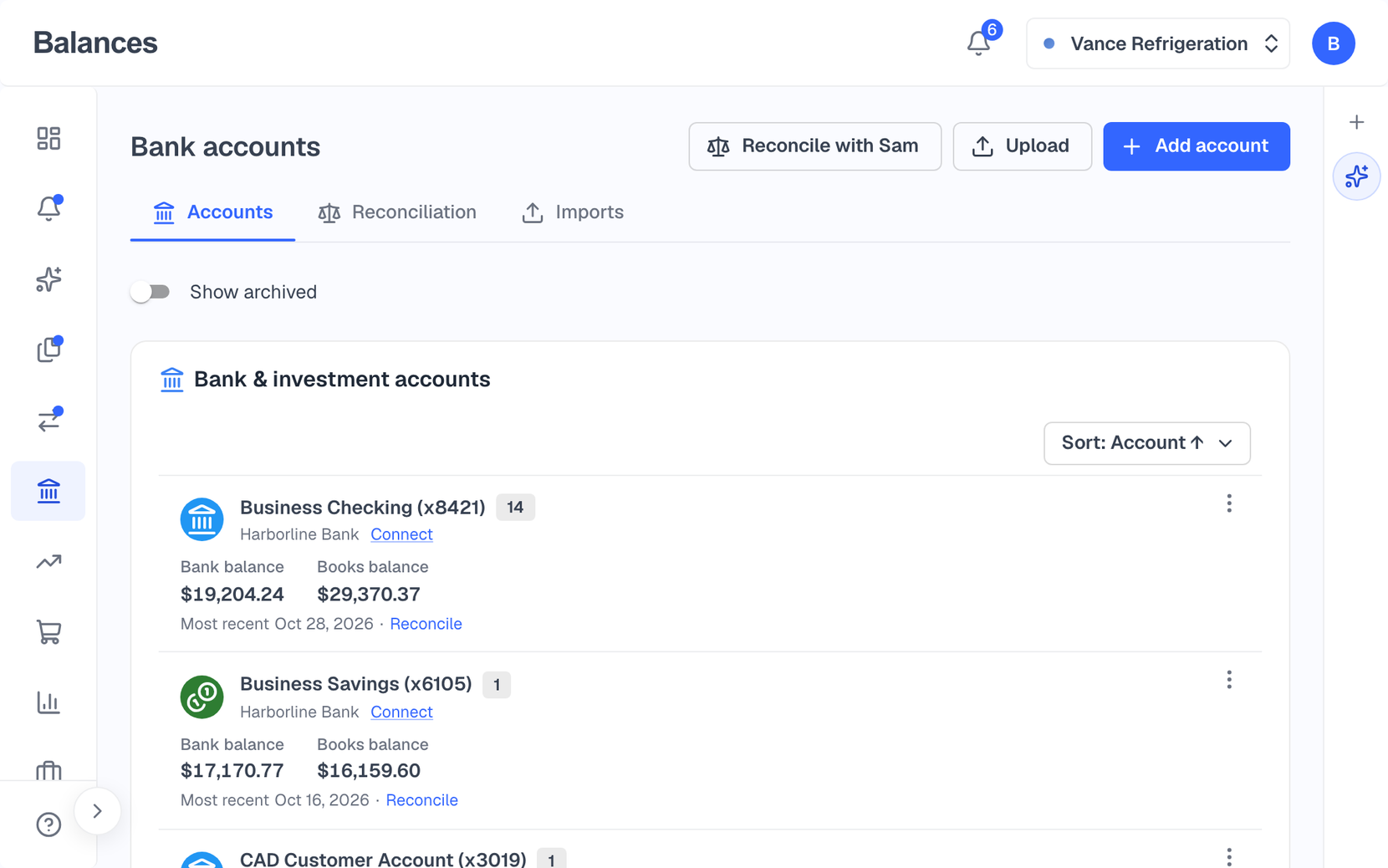The width and height of the screenshot is (1388, 868).
Task: Open the Business Savings three-dot menu
Action: pos(1228,680)
